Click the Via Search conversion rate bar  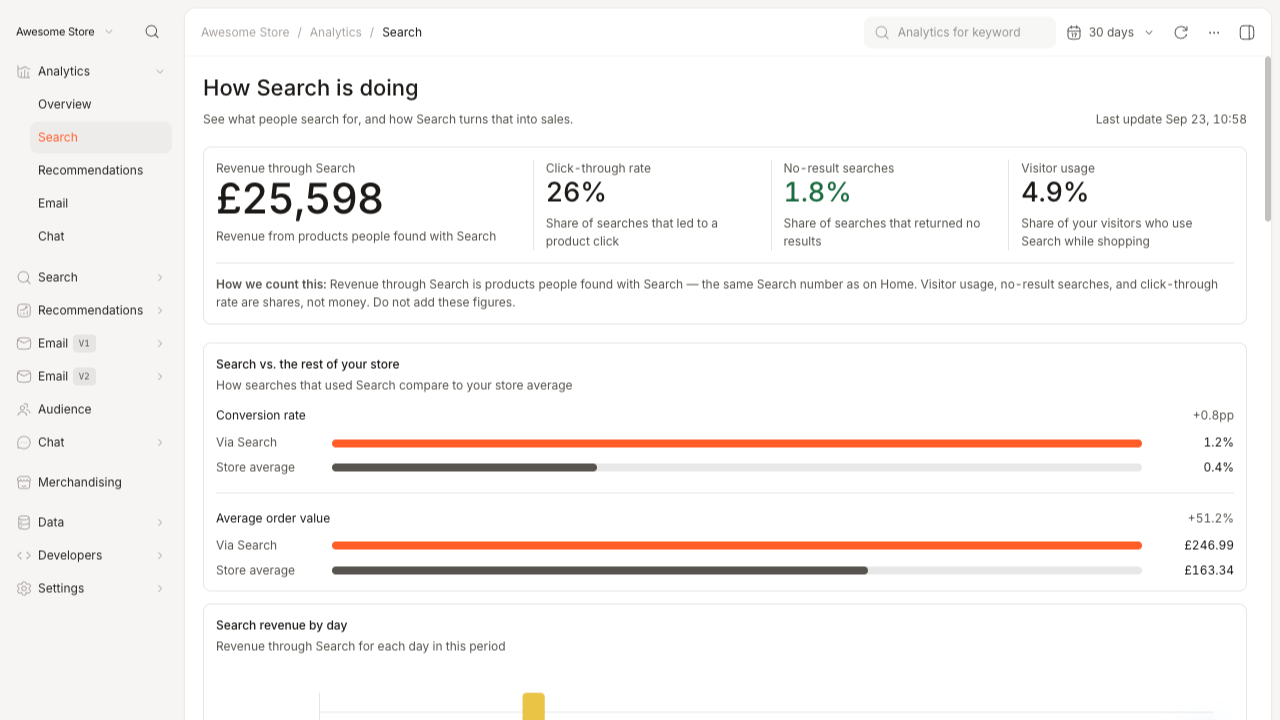click(737, 443)
